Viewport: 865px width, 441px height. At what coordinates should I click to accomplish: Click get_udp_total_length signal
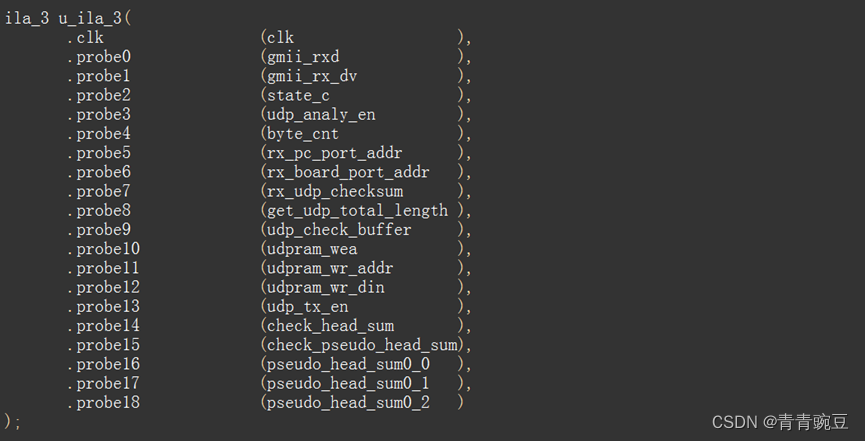[x=357, y=210]
